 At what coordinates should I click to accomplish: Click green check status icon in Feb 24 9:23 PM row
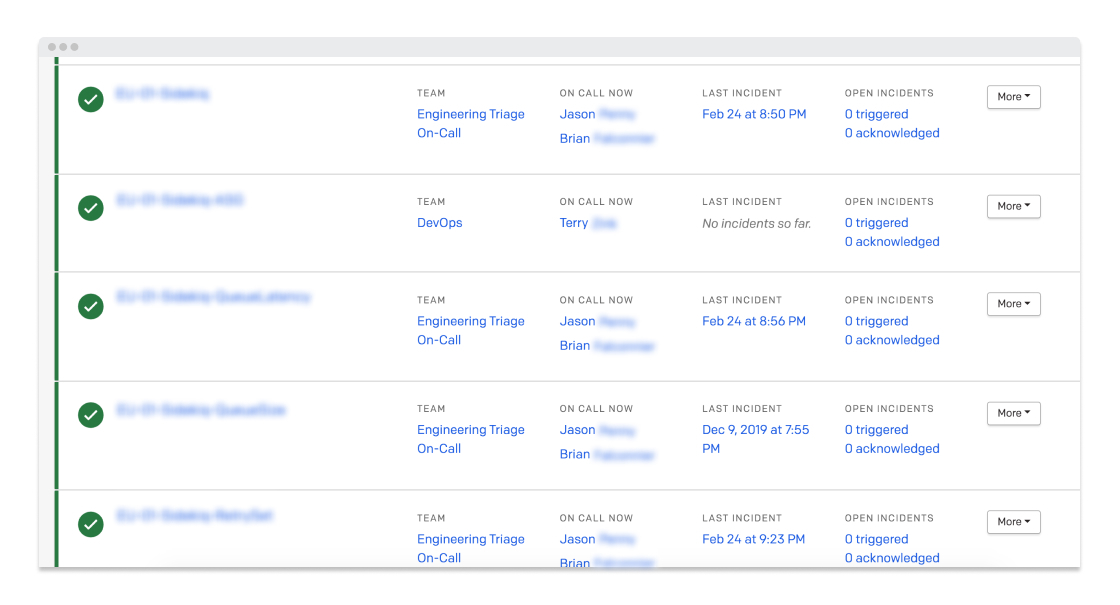[x=91, y=524]
